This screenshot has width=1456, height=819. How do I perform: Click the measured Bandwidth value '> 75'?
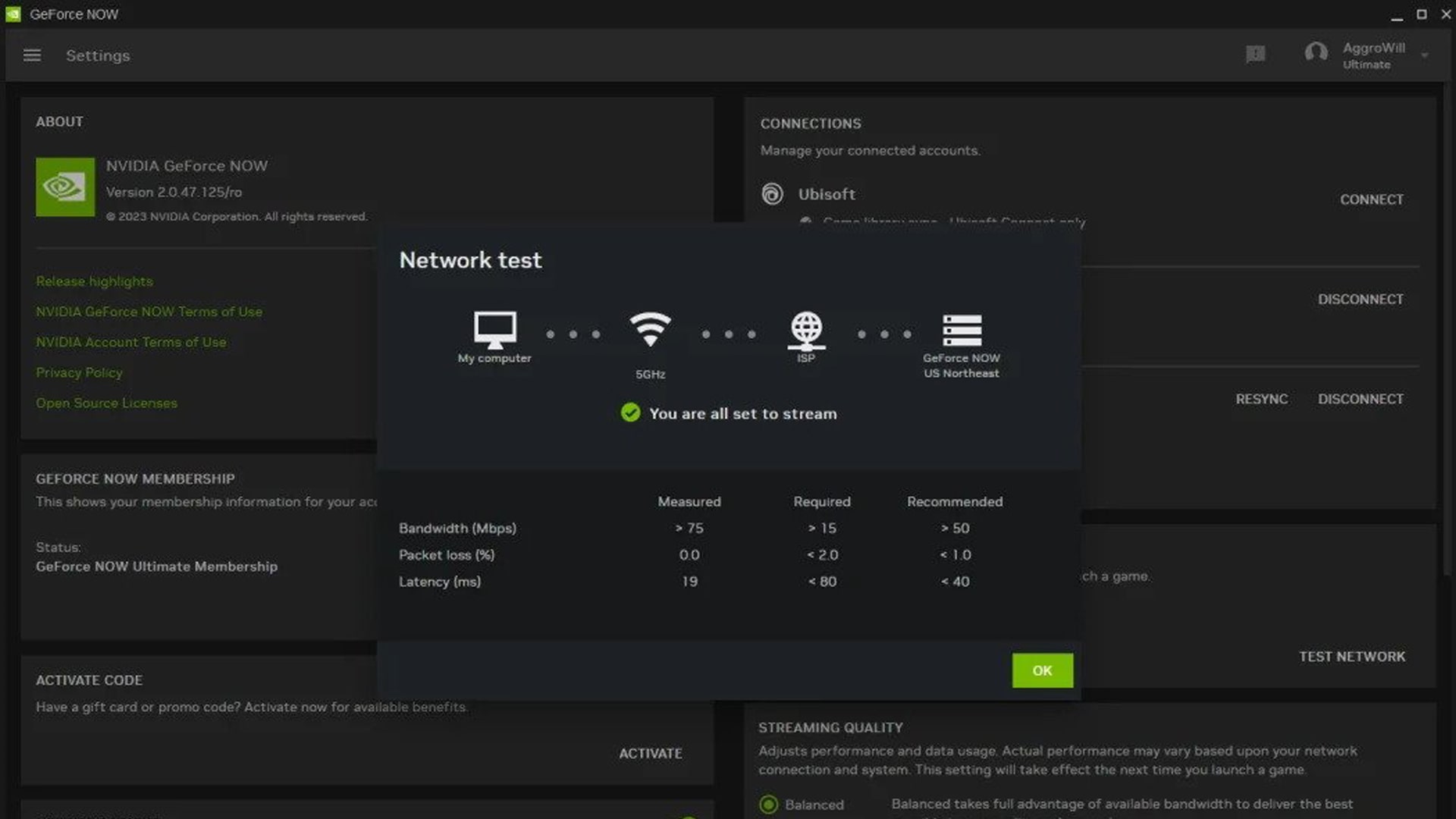click(689, 528)
